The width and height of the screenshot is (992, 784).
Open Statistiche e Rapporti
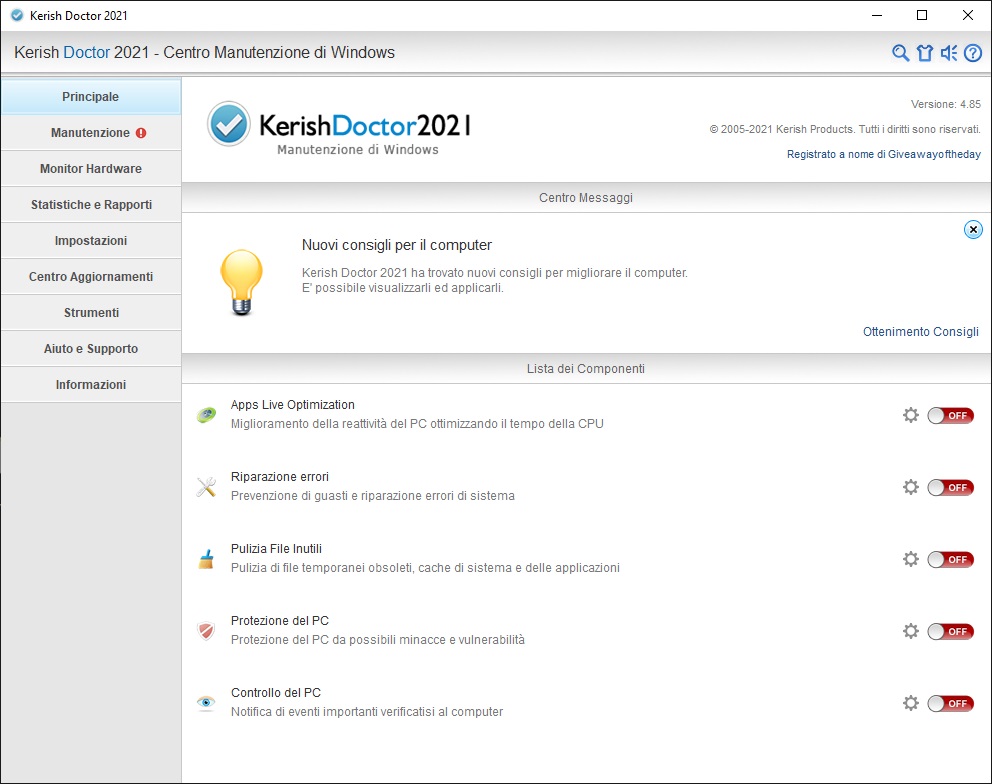tap(90, 205)
